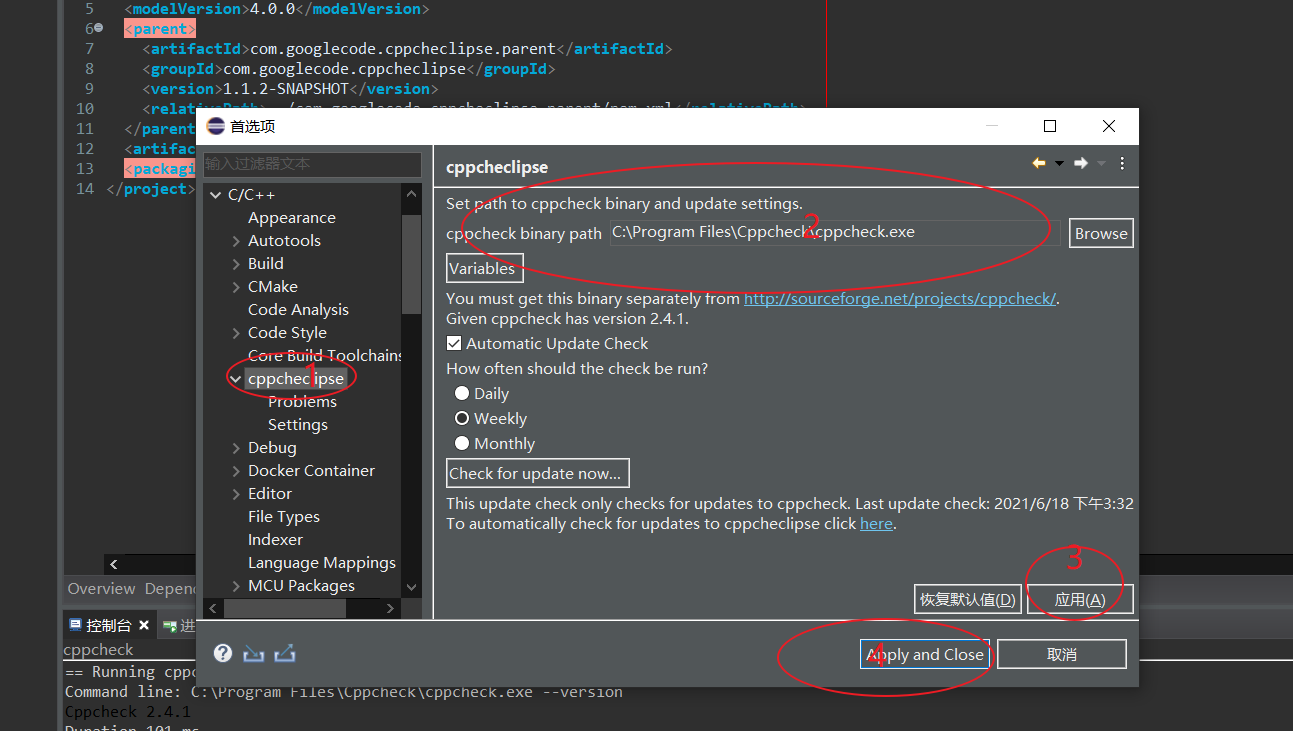Click the export preferences icon
Screen dimensions: 1293x731
[x=285, y=653]
